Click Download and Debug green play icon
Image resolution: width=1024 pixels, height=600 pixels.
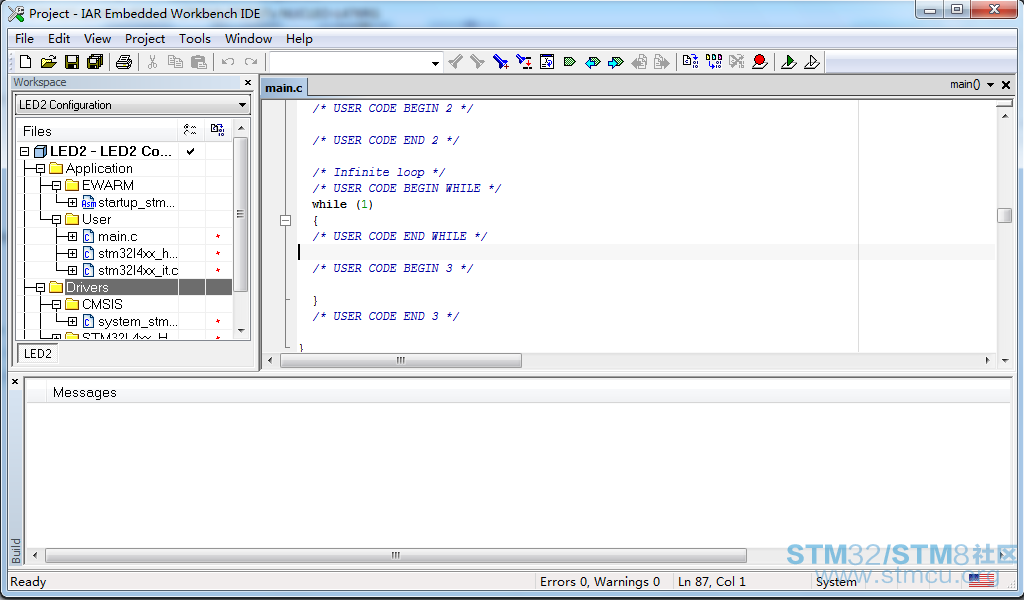click(788, 62)
